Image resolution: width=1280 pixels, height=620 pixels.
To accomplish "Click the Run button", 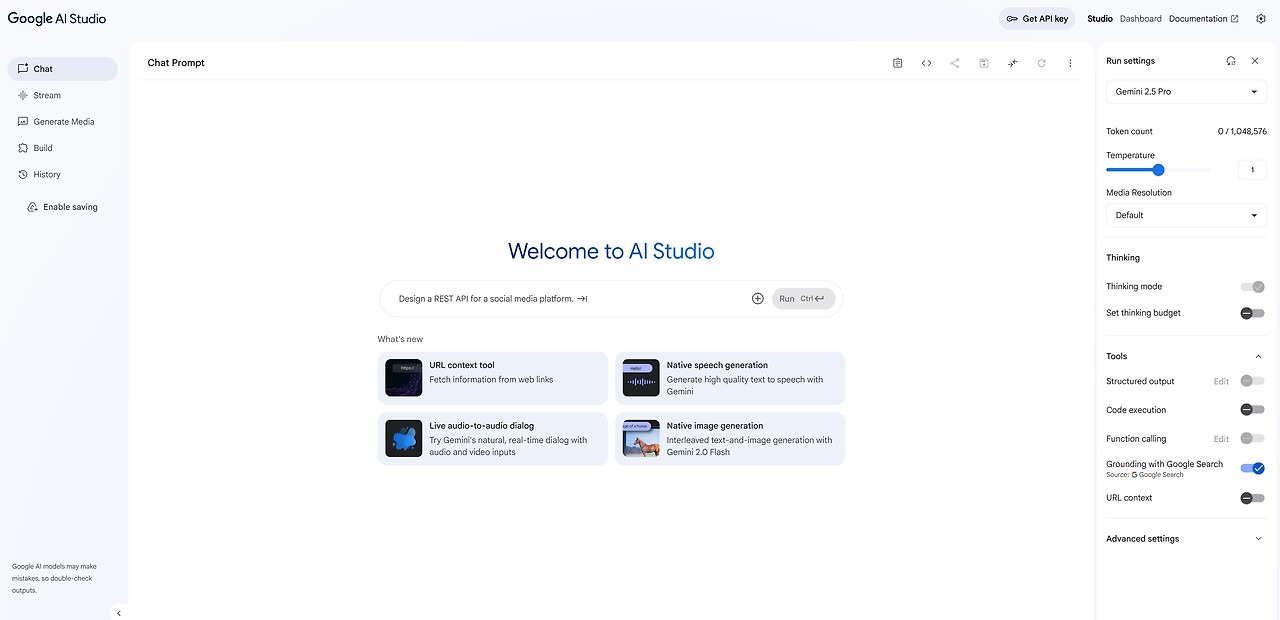I will (803, 299).
